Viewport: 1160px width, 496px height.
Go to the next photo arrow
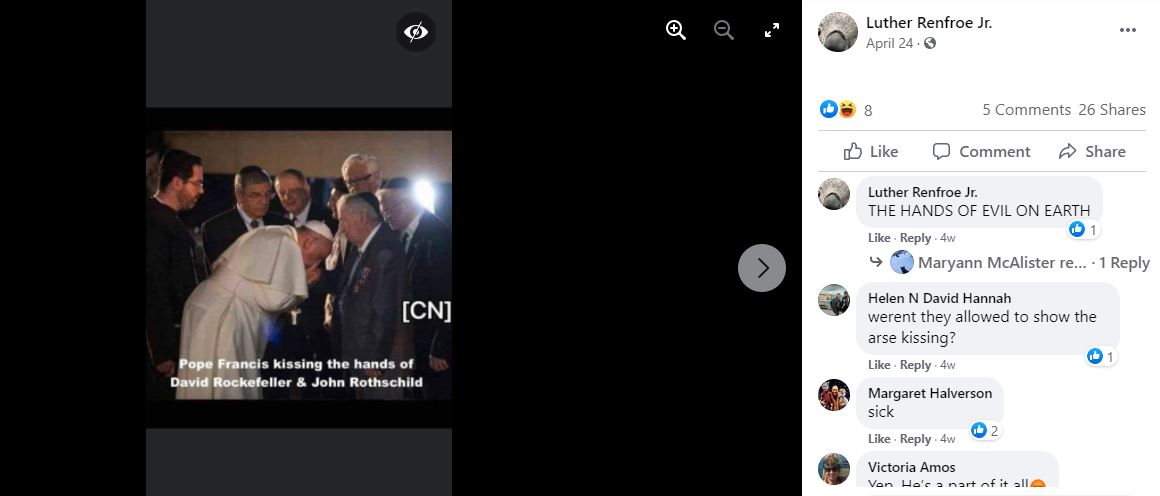pos(762,268)
